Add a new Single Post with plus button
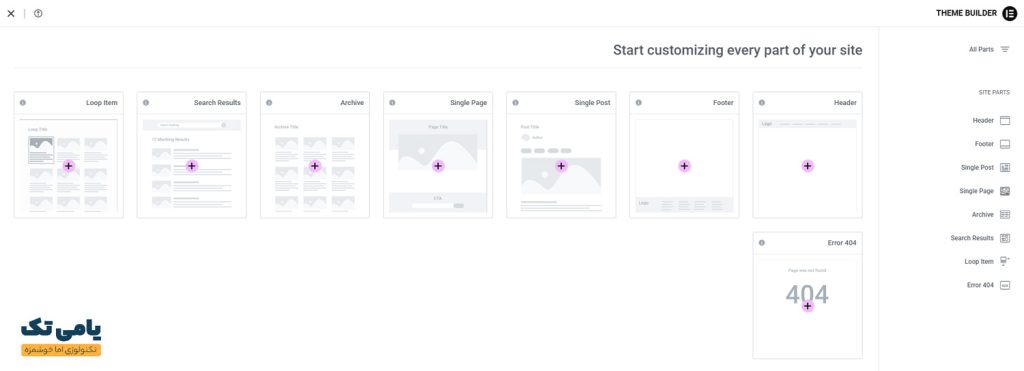This screenshot has height=371, width=1024. [x=561, y=166]
